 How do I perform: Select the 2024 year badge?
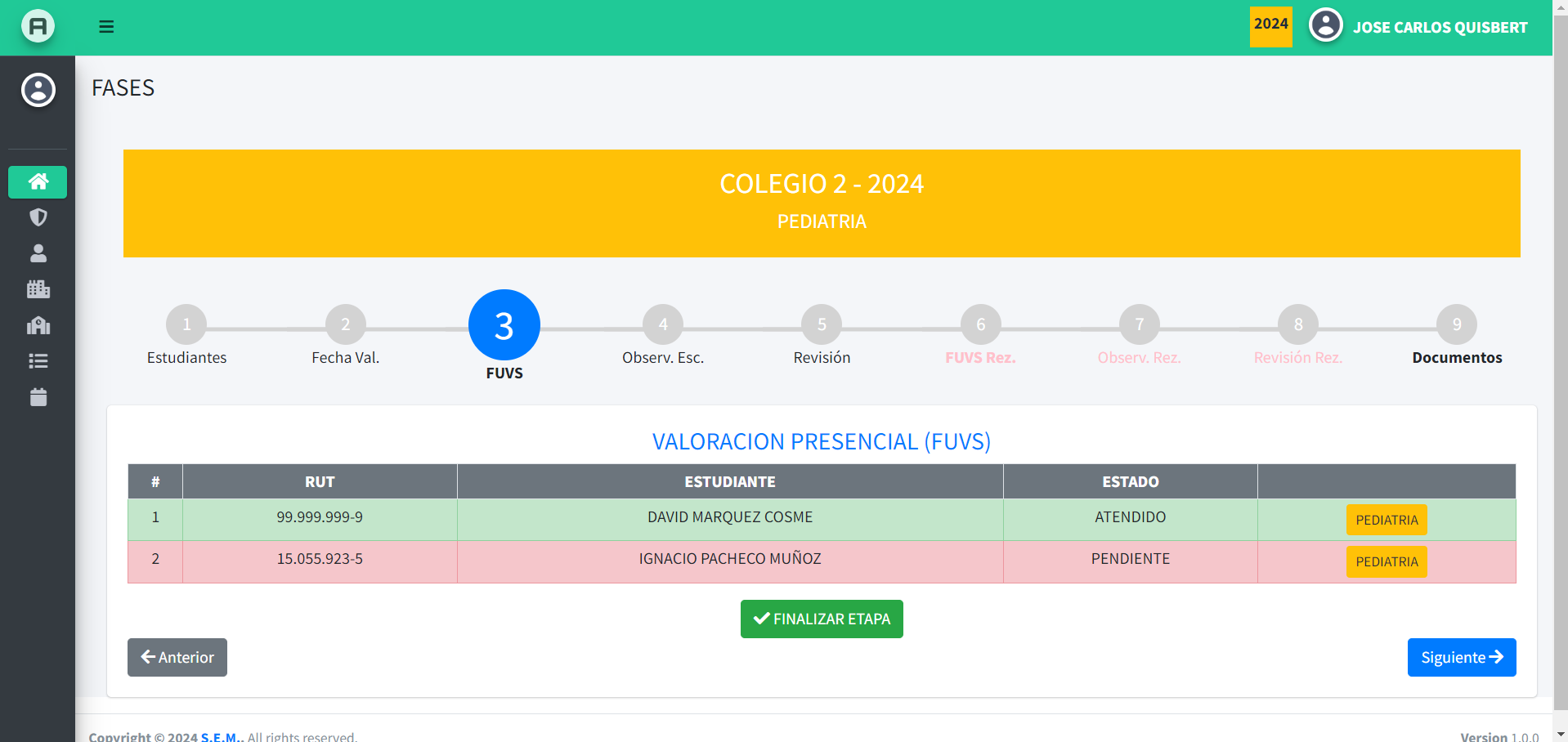tap(1270, 26)
